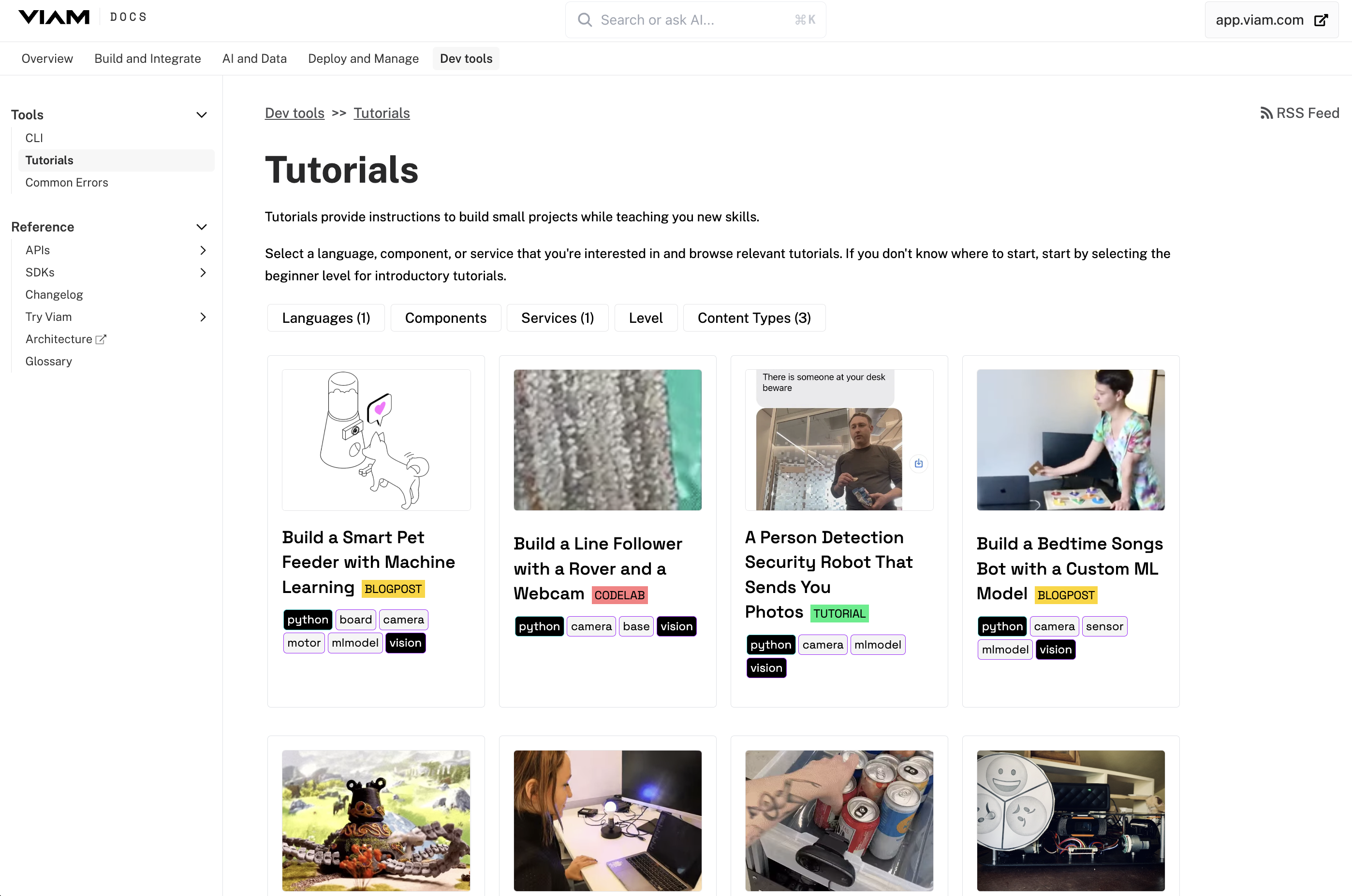Open the Level filter dropdown
Viewport: 1352px width, 896px height.
(x=646, y=318)
